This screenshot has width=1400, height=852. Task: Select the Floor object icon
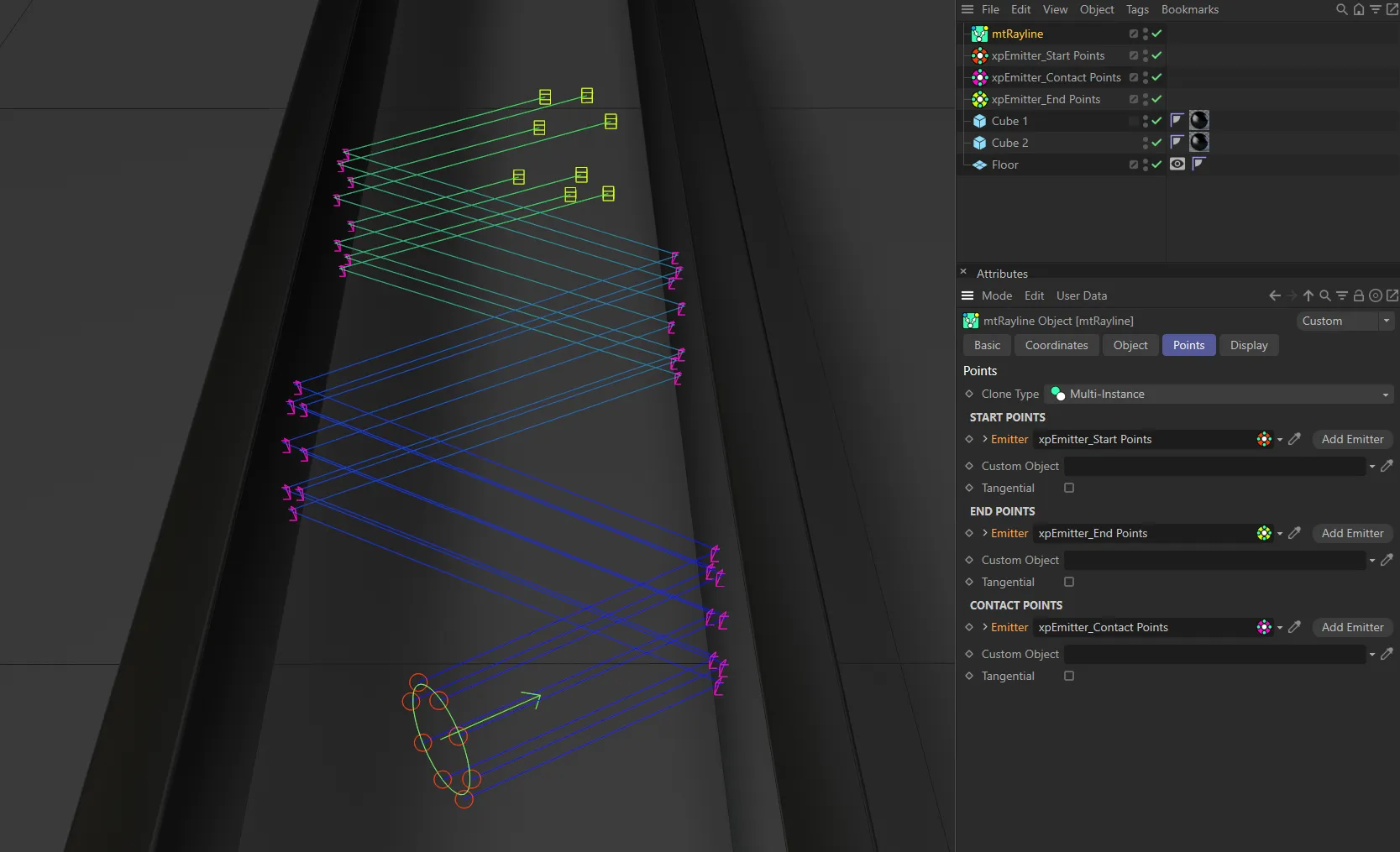[979, 165]
